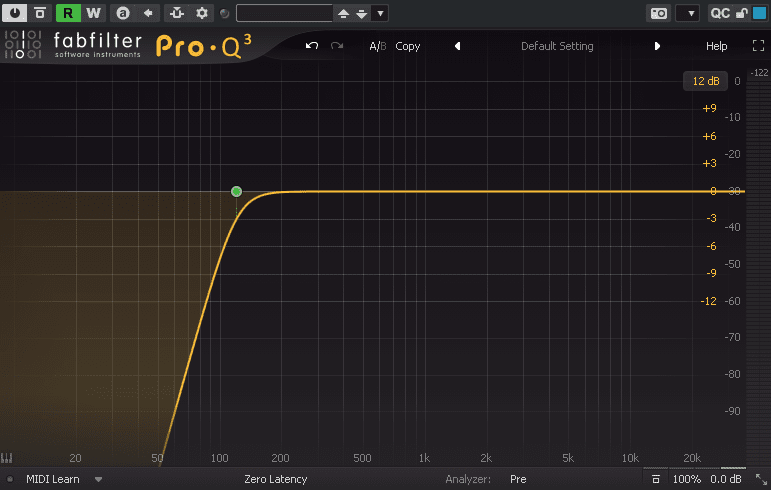Open host preset dropdown triangle

(380, 13)
